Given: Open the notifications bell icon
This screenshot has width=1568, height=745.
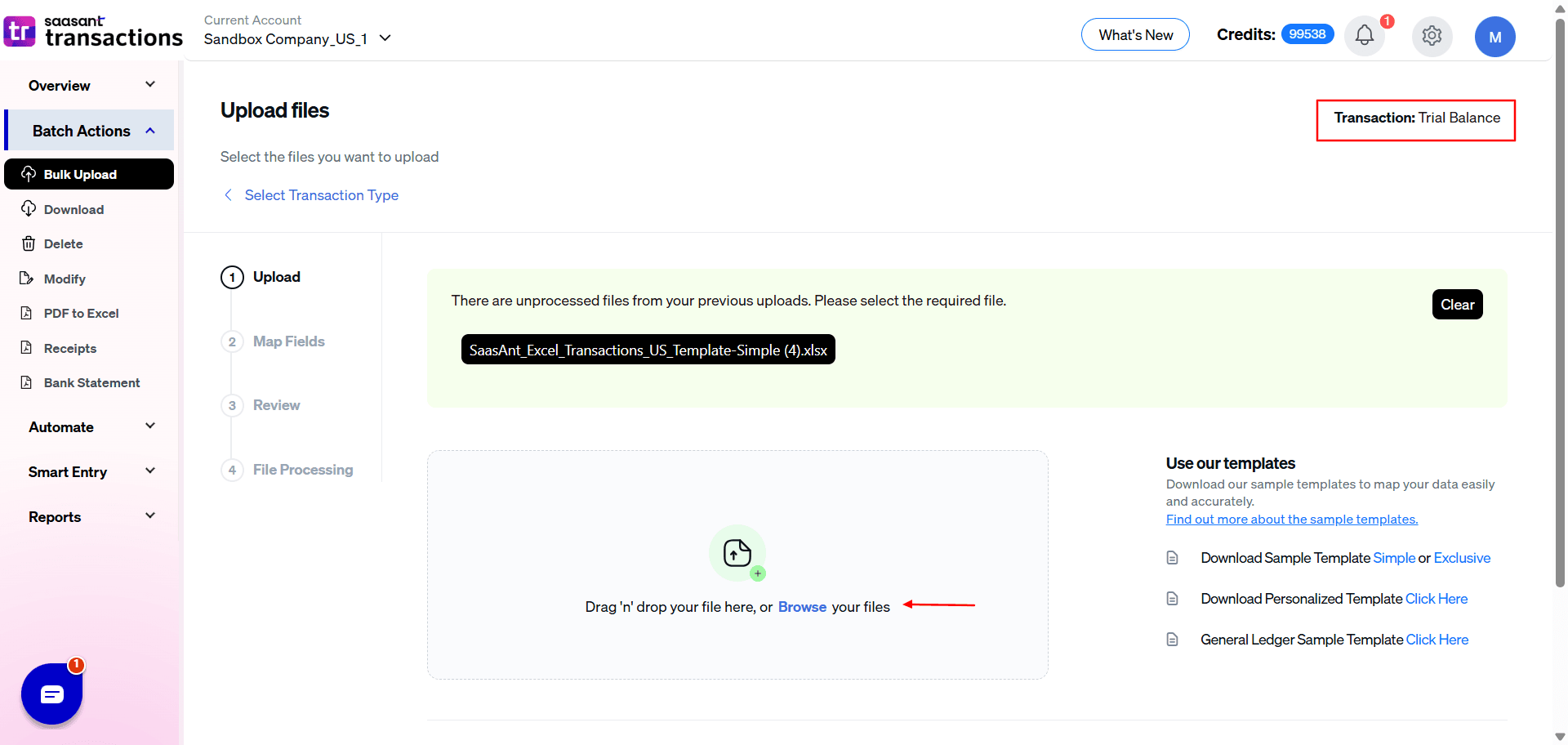Looking at the screenshot, I should (x=1364, y=35).
